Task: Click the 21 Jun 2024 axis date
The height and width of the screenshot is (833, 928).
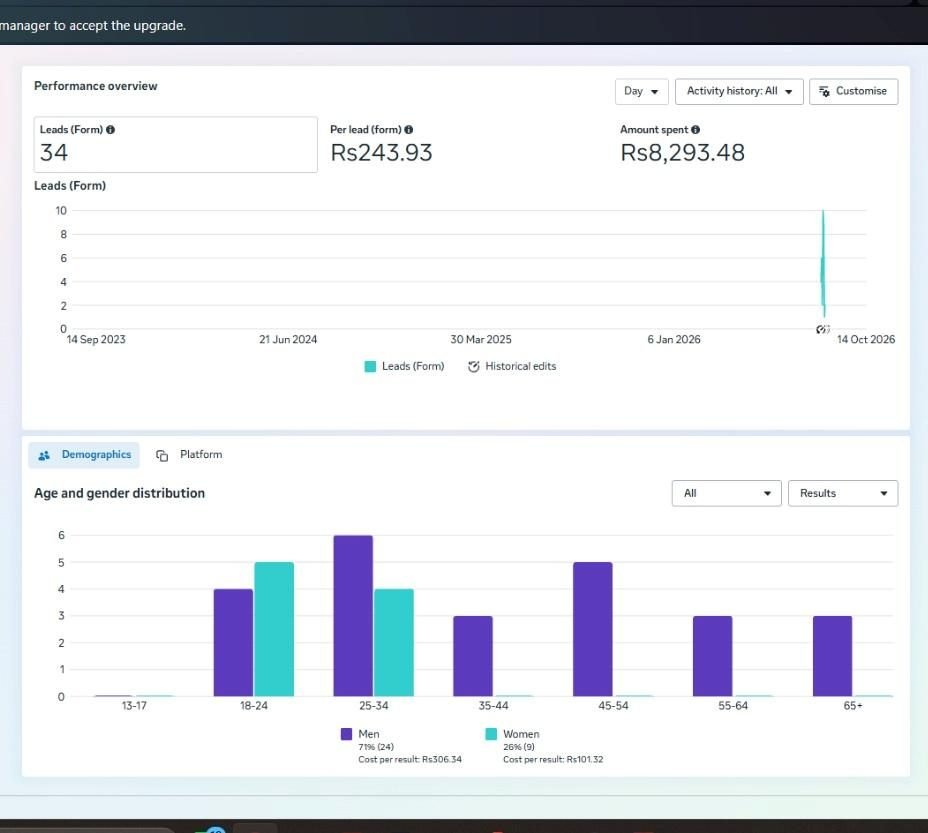Action: [x=288, y=339]
